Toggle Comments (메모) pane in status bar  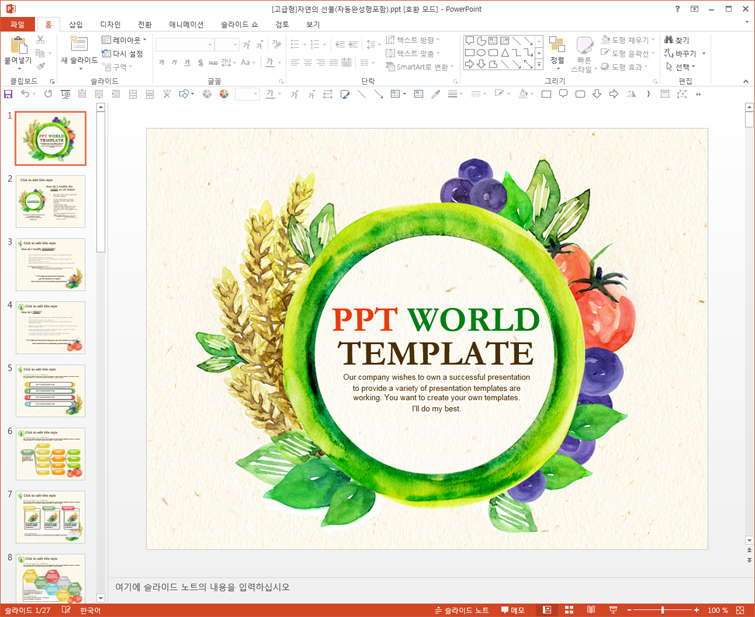[512, 610]
